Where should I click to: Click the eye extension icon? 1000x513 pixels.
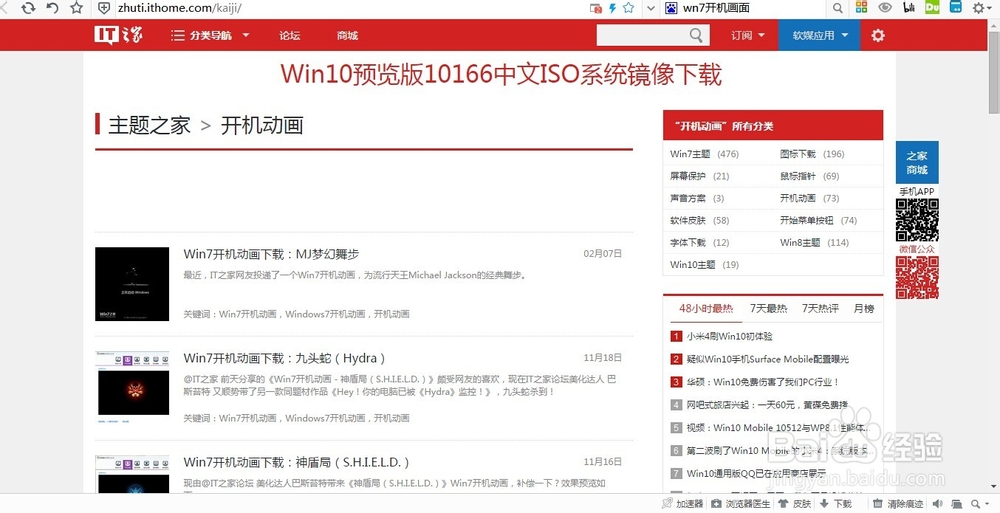[885, 8]
